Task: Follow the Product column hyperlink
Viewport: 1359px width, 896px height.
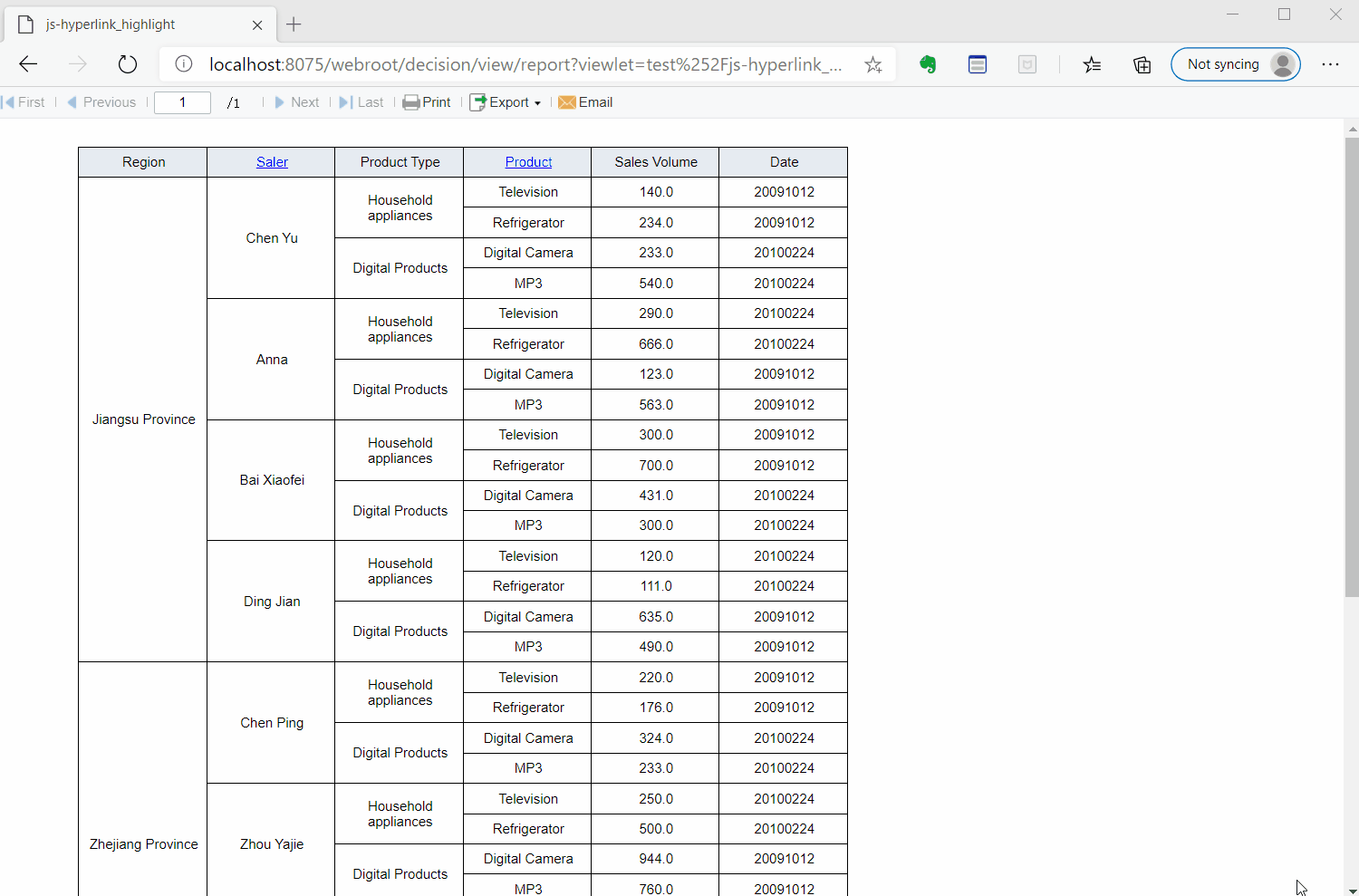Action: (x=528, y=161)
